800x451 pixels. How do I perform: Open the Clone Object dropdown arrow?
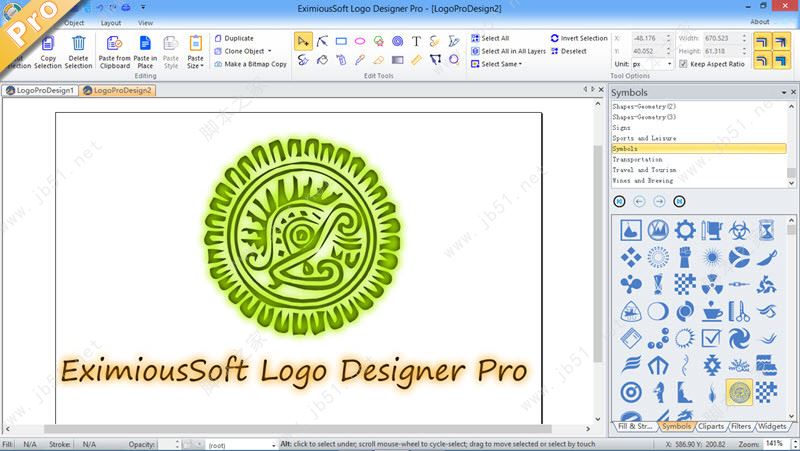point(268,51)
